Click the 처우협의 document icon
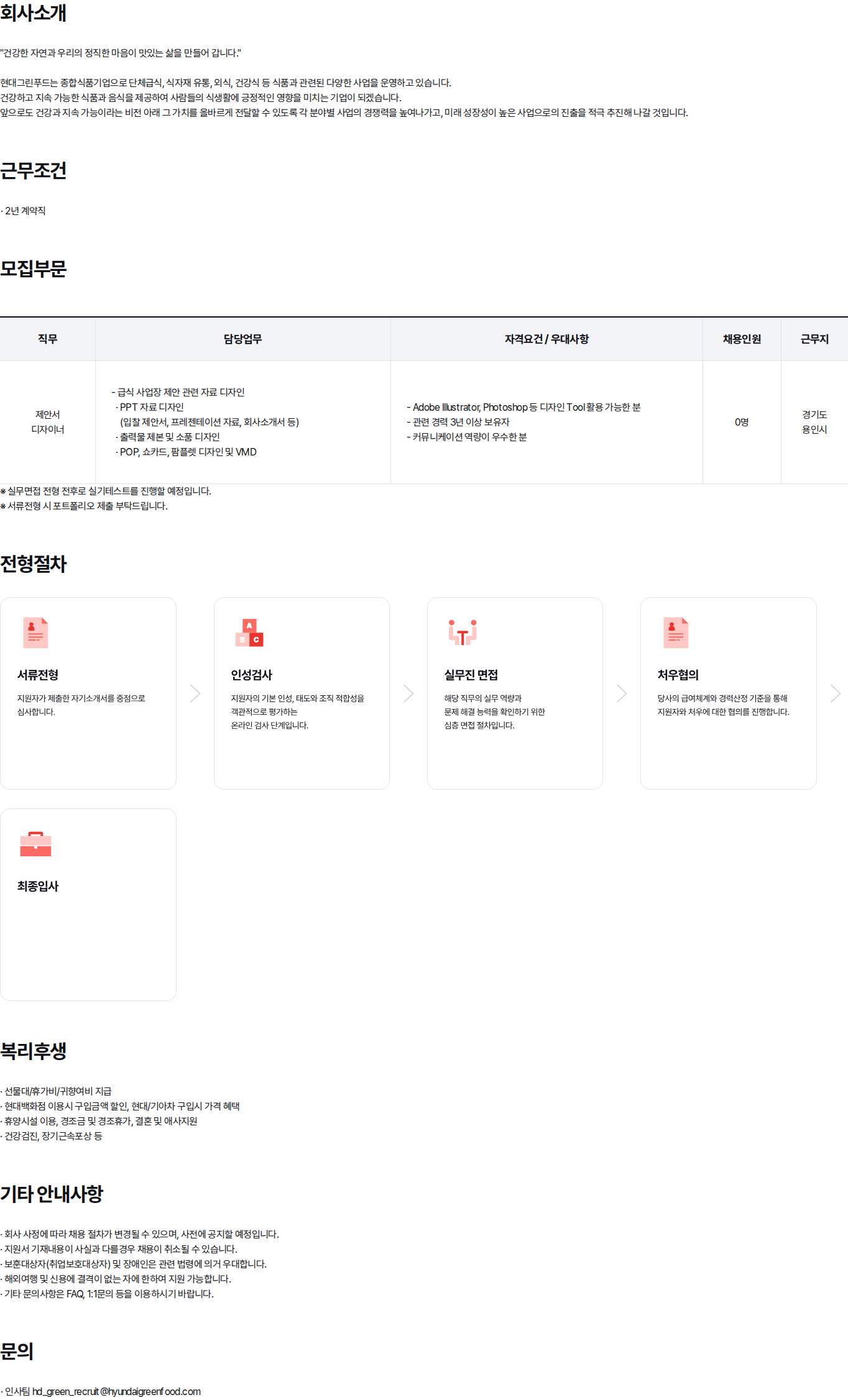The width and height of the screenshot is (848, 1400). [676, 633]
